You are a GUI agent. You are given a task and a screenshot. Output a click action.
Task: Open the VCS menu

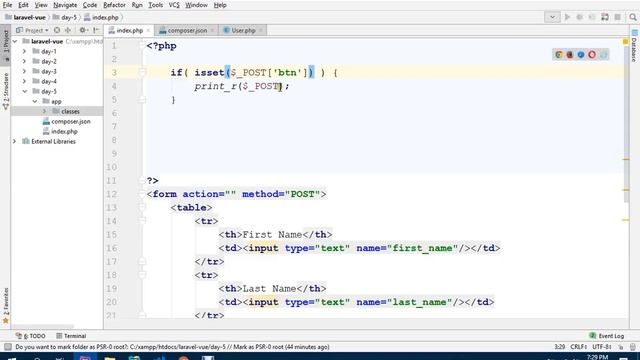(x=174, y=5)
